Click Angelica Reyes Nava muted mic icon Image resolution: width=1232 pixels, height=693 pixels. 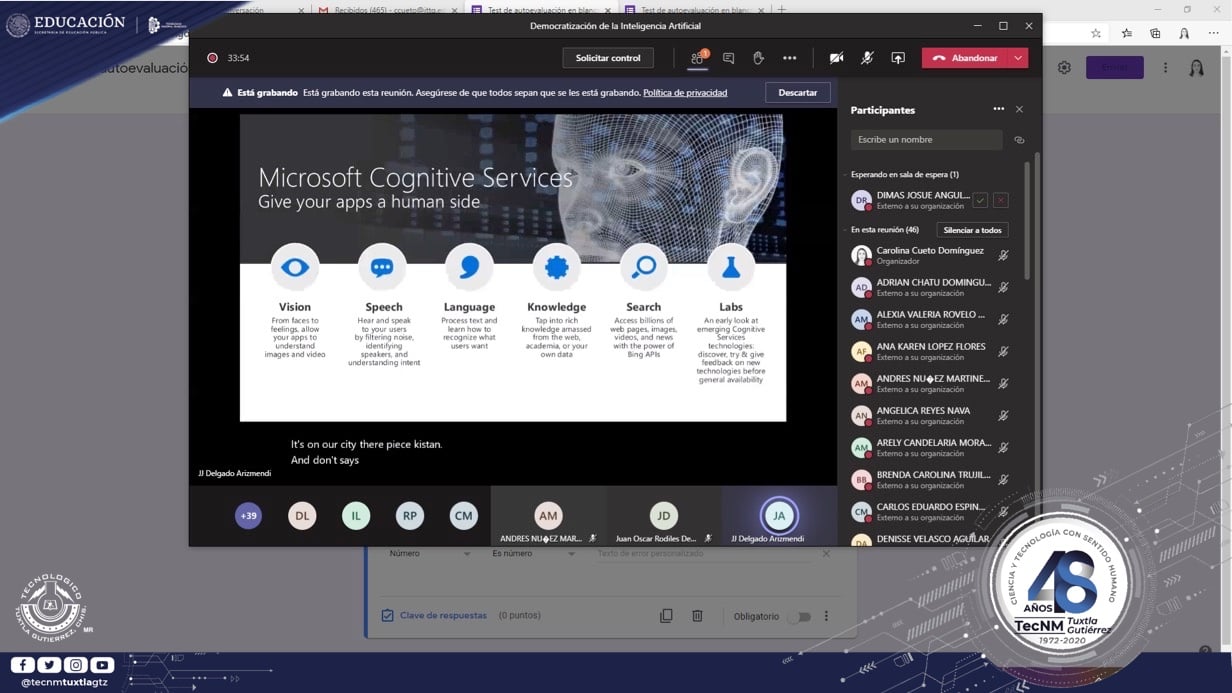[x=1003, y=416]
